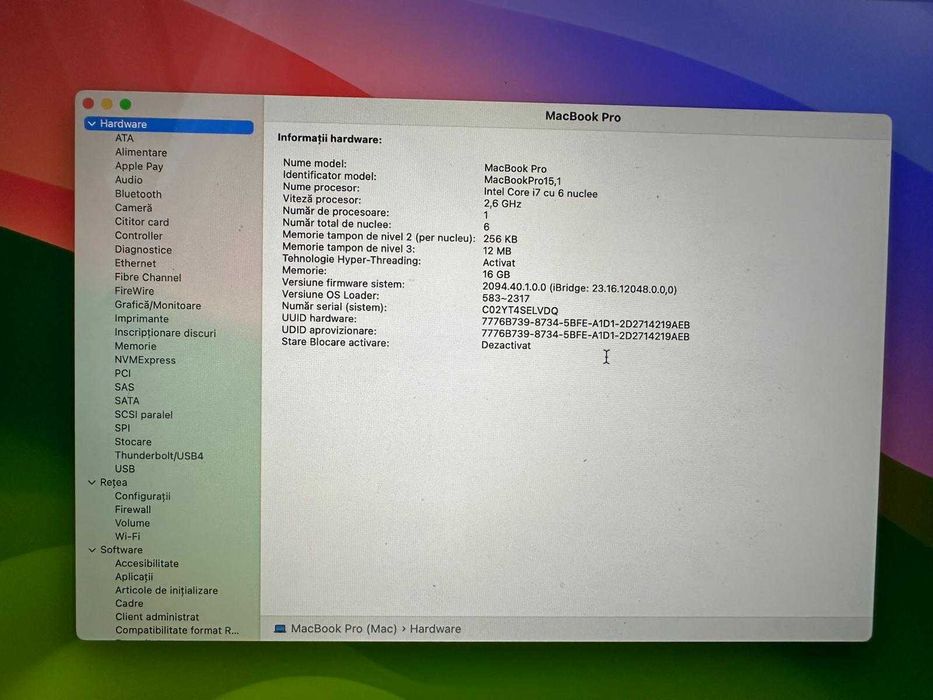The width and height of the screenshot is (933, 700).
Task: Select Ethernet in the sidebar
Action: (x=135, y=263)
